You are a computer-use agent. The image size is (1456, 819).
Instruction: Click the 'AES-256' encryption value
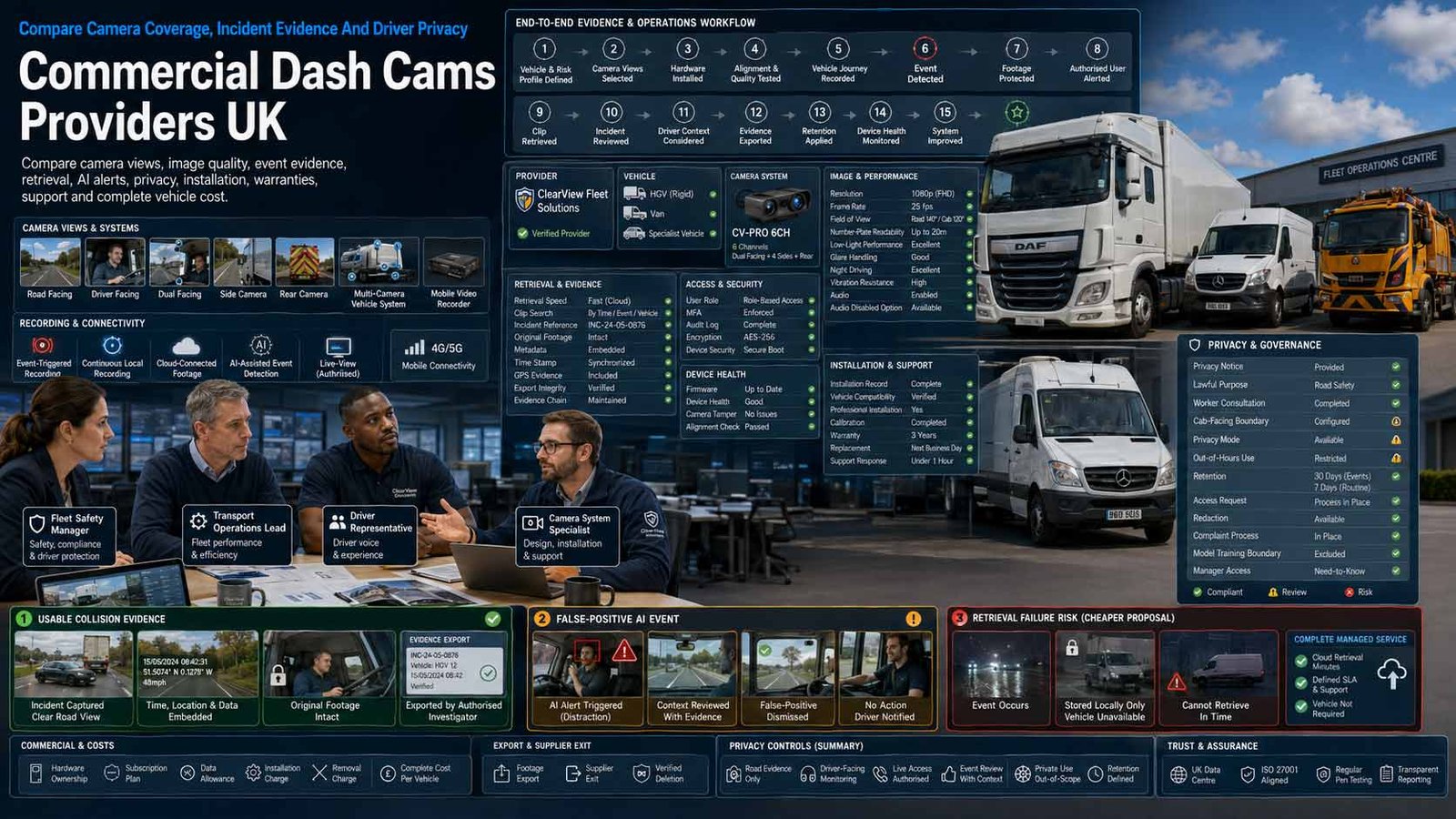tap(759, 338)
